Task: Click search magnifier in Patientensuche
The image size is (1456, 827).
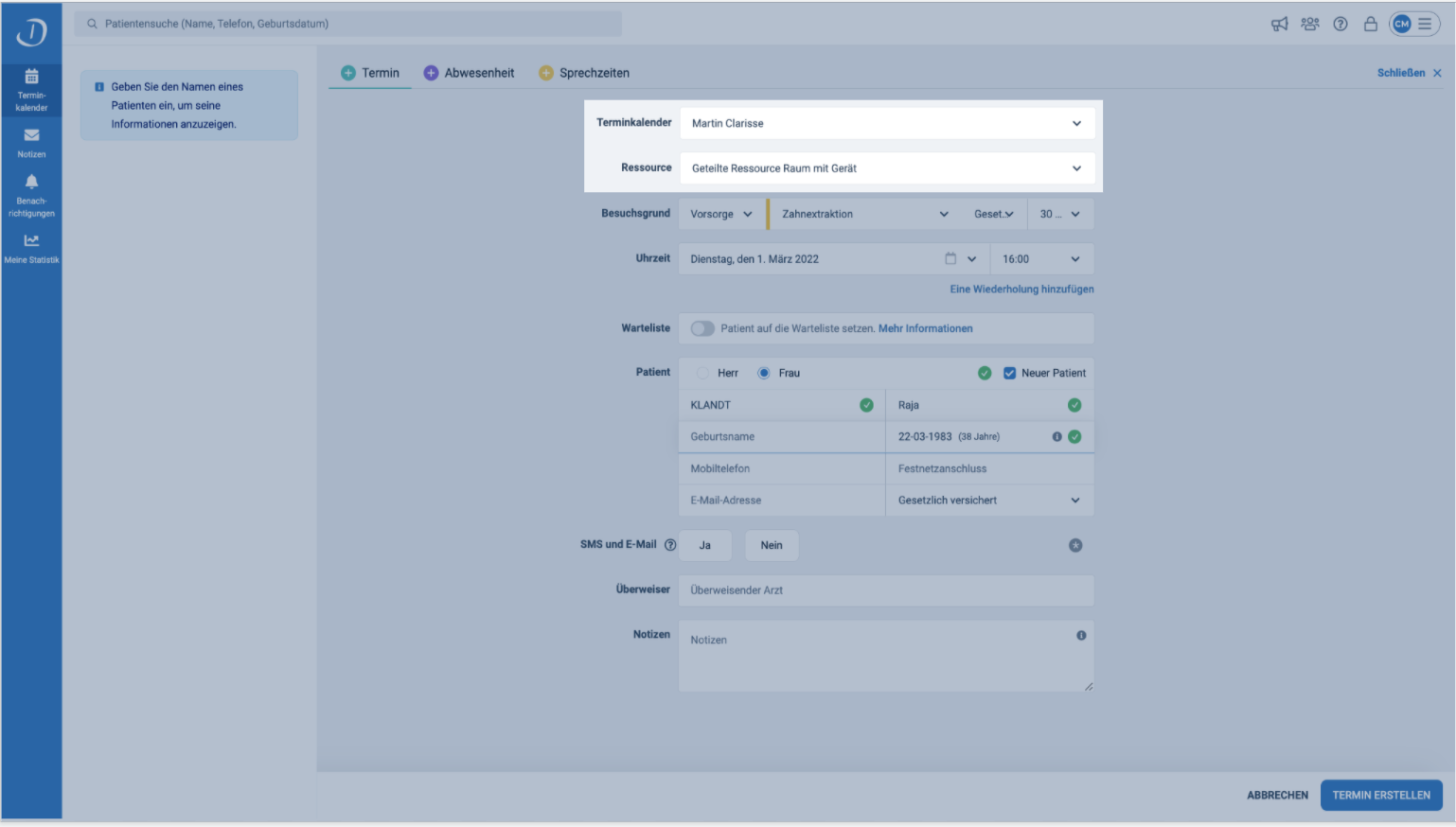Action: tap(92, 24)
